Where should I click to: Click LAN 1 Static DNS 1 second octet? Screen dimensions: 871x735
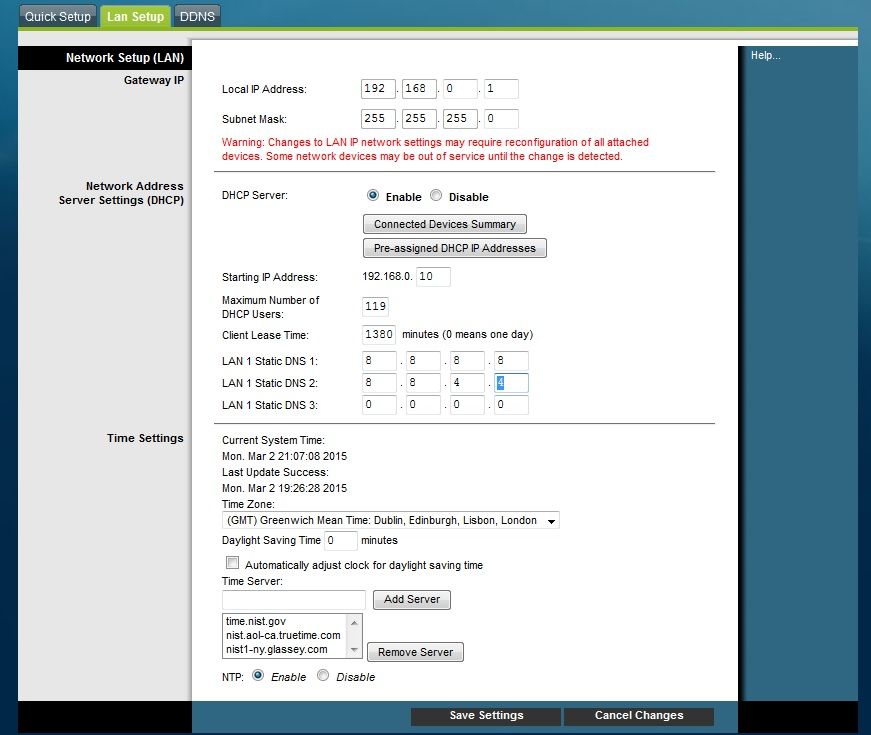tap(423, 361)
